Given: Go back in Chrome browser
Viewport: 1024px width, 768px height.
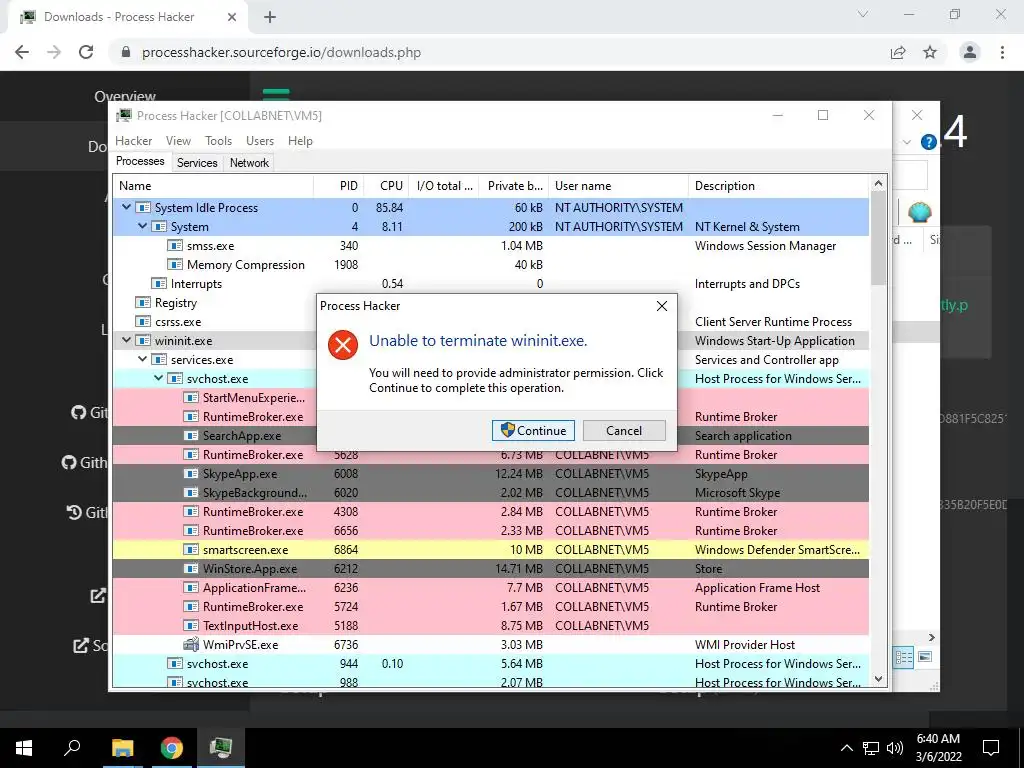Looking at the screenshot, I should (x=22, y=52).
